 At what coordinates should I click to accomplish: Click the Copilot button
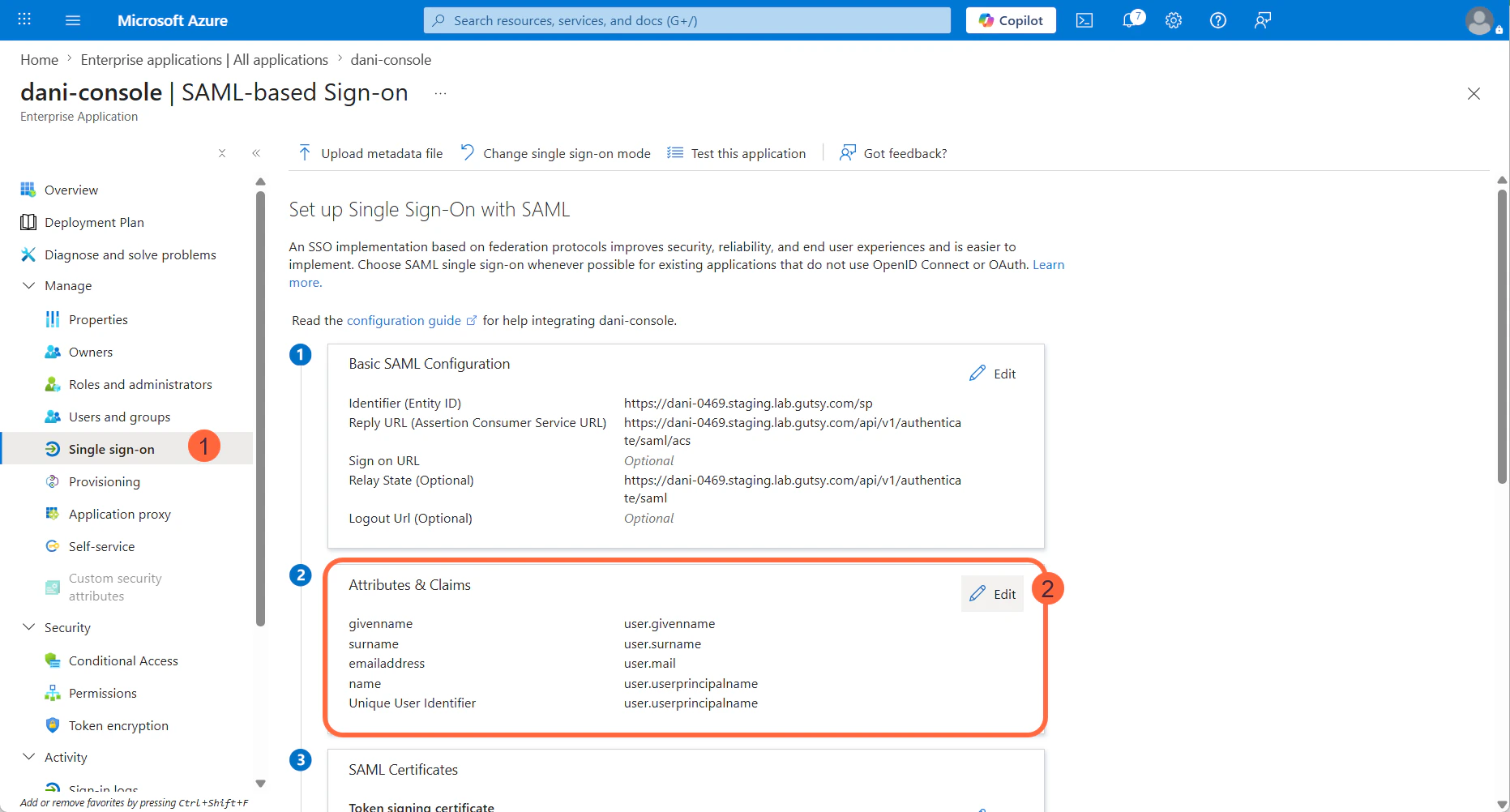tap(1011, 20)
